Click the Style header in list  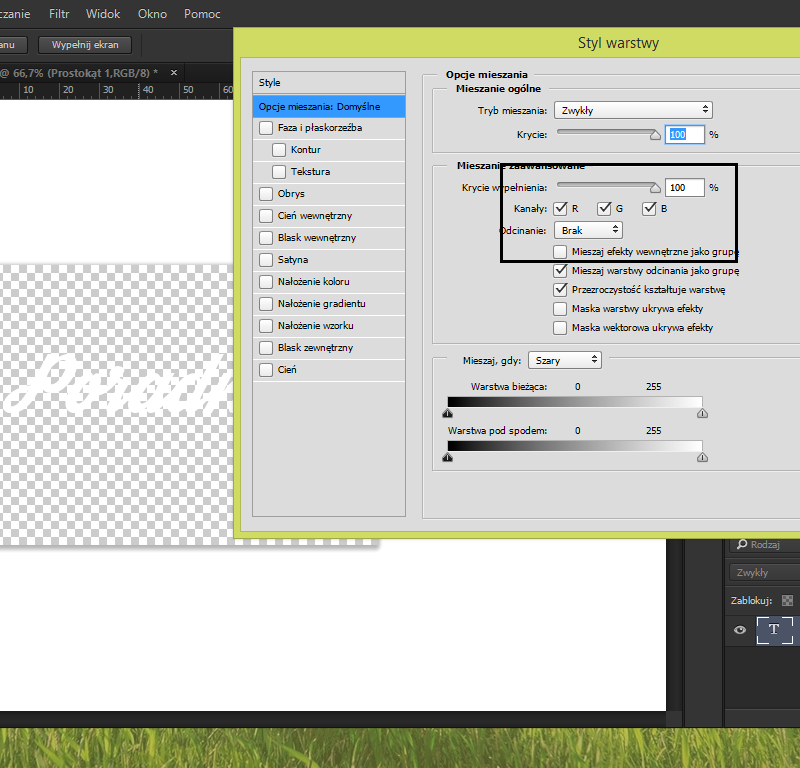329,83
